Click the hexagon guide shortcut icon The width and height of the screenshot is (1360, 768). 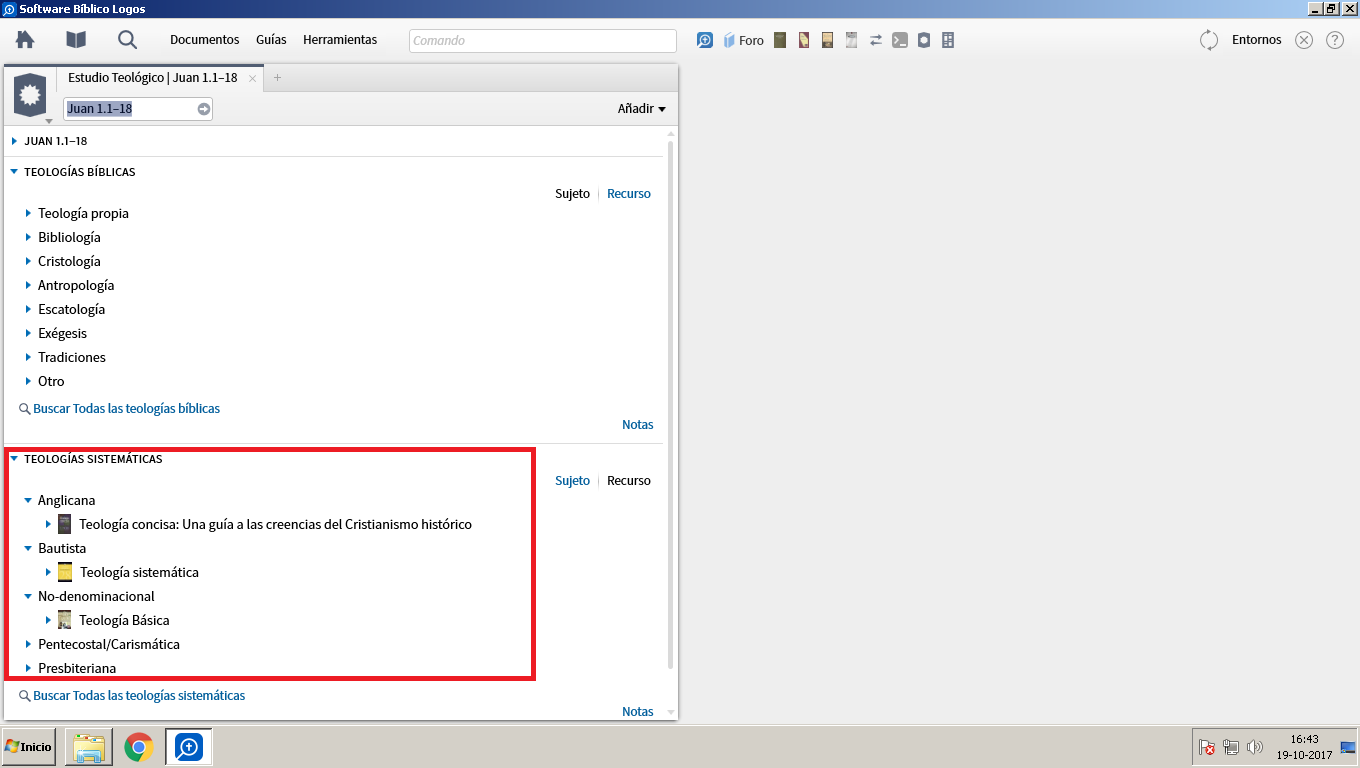pyautogui.click(x=924, y=40)
